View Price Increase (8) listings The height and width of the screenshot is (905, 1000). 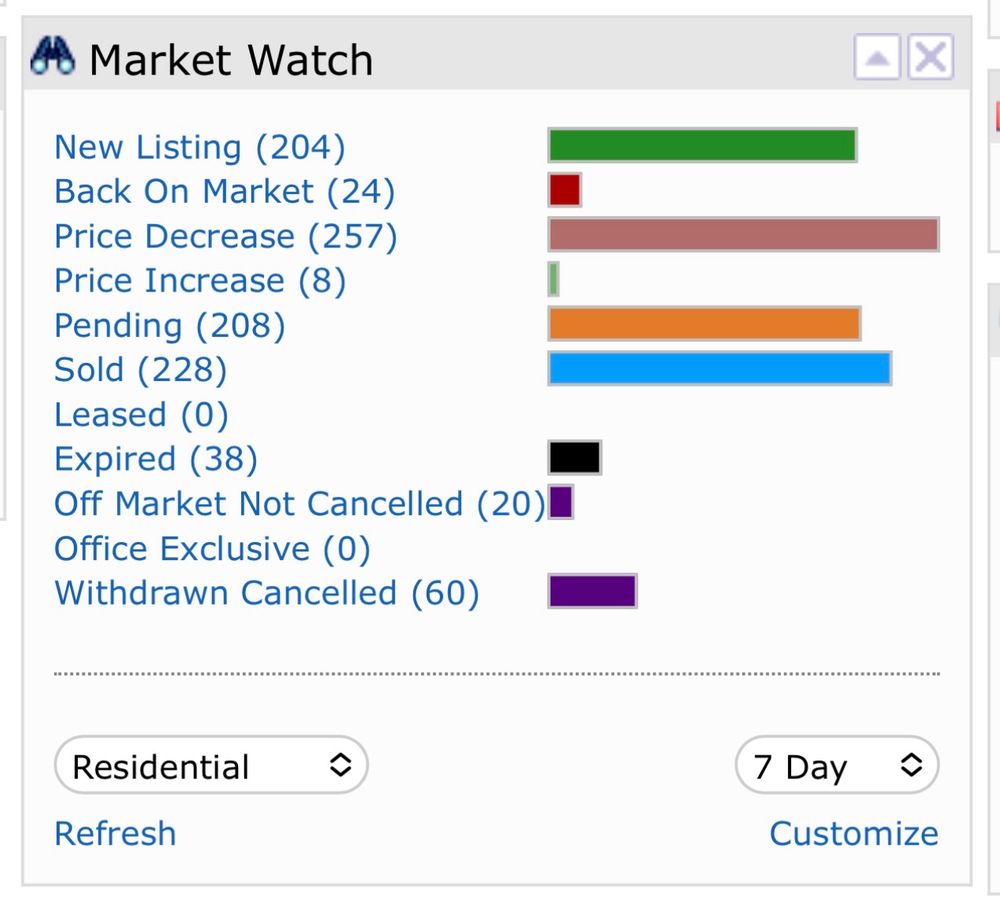(x=200, y=281)
